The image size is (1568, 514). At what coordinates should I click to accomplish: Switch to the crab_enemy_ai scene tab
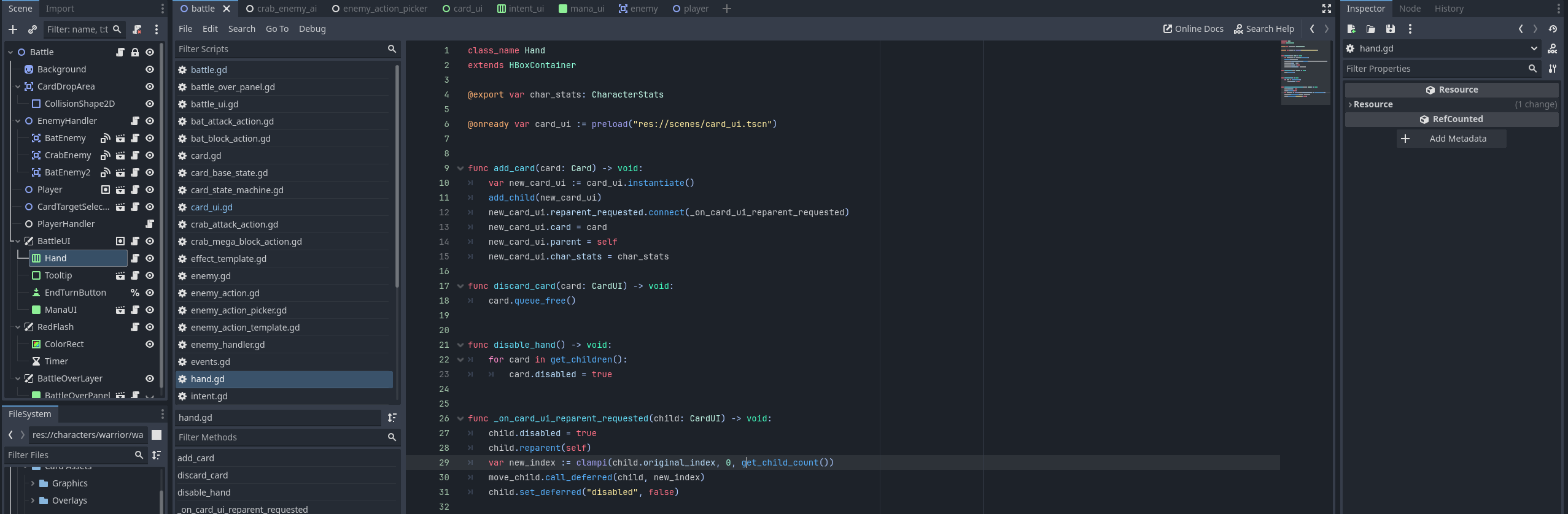coord(281,9)
